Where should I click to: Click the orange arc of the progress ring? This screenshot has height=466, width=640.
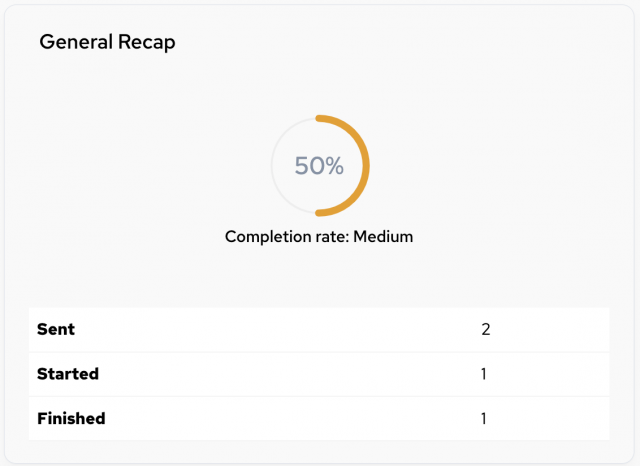point(366,166)
